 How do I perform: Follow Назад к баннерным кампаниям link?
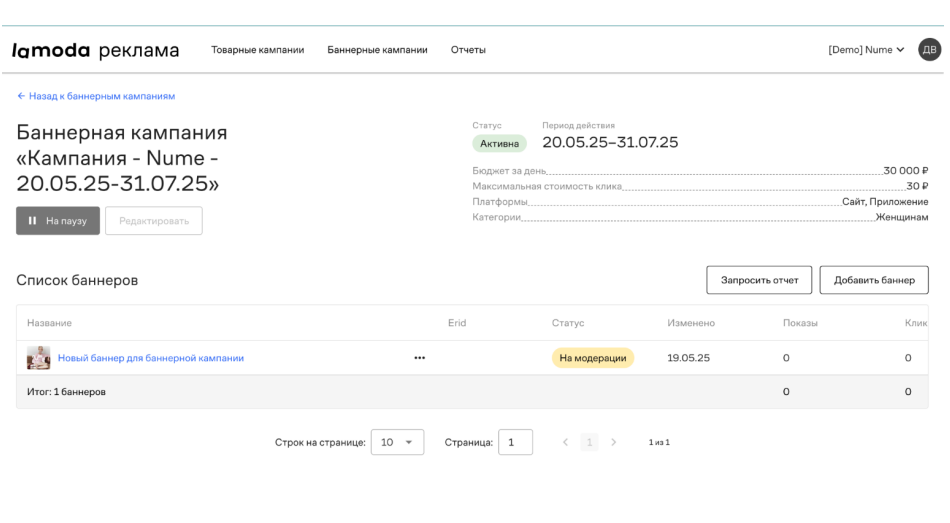[x=96, y=96]
